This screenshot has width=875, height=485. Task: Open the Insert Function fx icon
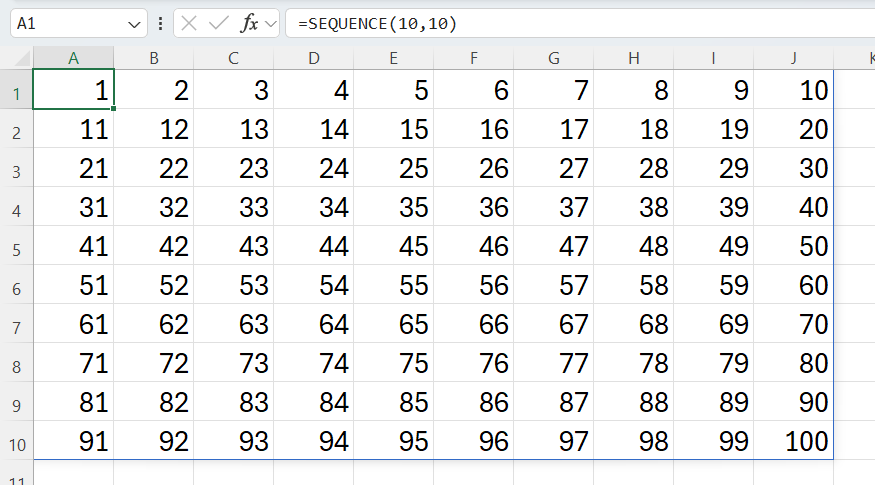(x=249, y=23)
